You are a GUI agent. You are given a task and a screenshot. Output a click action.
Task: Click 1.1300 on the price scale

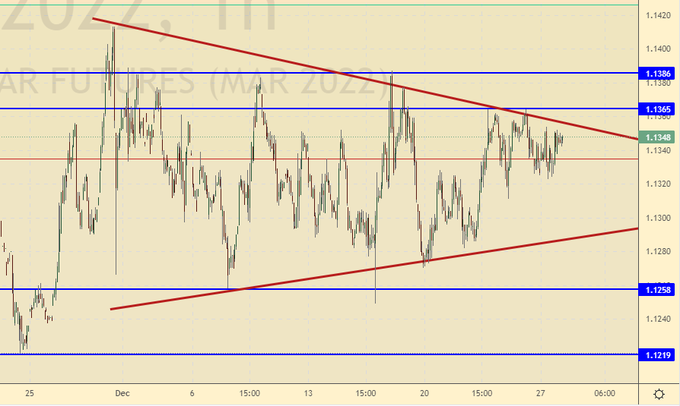[658, 218]
